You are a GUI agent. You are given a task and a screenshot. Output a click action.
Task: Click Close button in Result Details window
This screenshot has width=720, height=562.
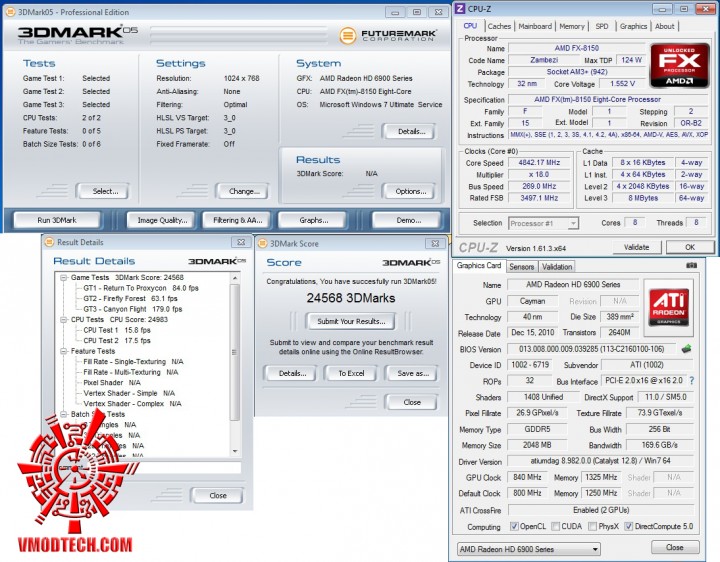[x=218, y=495]
